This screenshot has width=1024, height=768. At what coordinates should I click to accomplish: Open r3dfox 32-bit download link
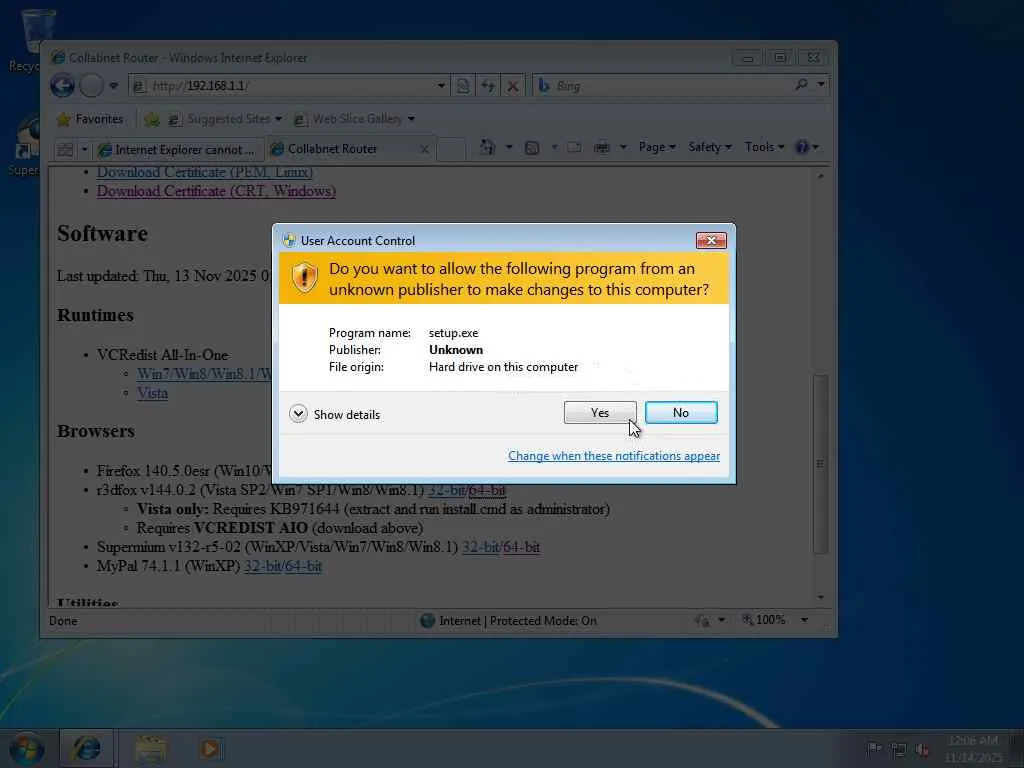coord(446,490)
